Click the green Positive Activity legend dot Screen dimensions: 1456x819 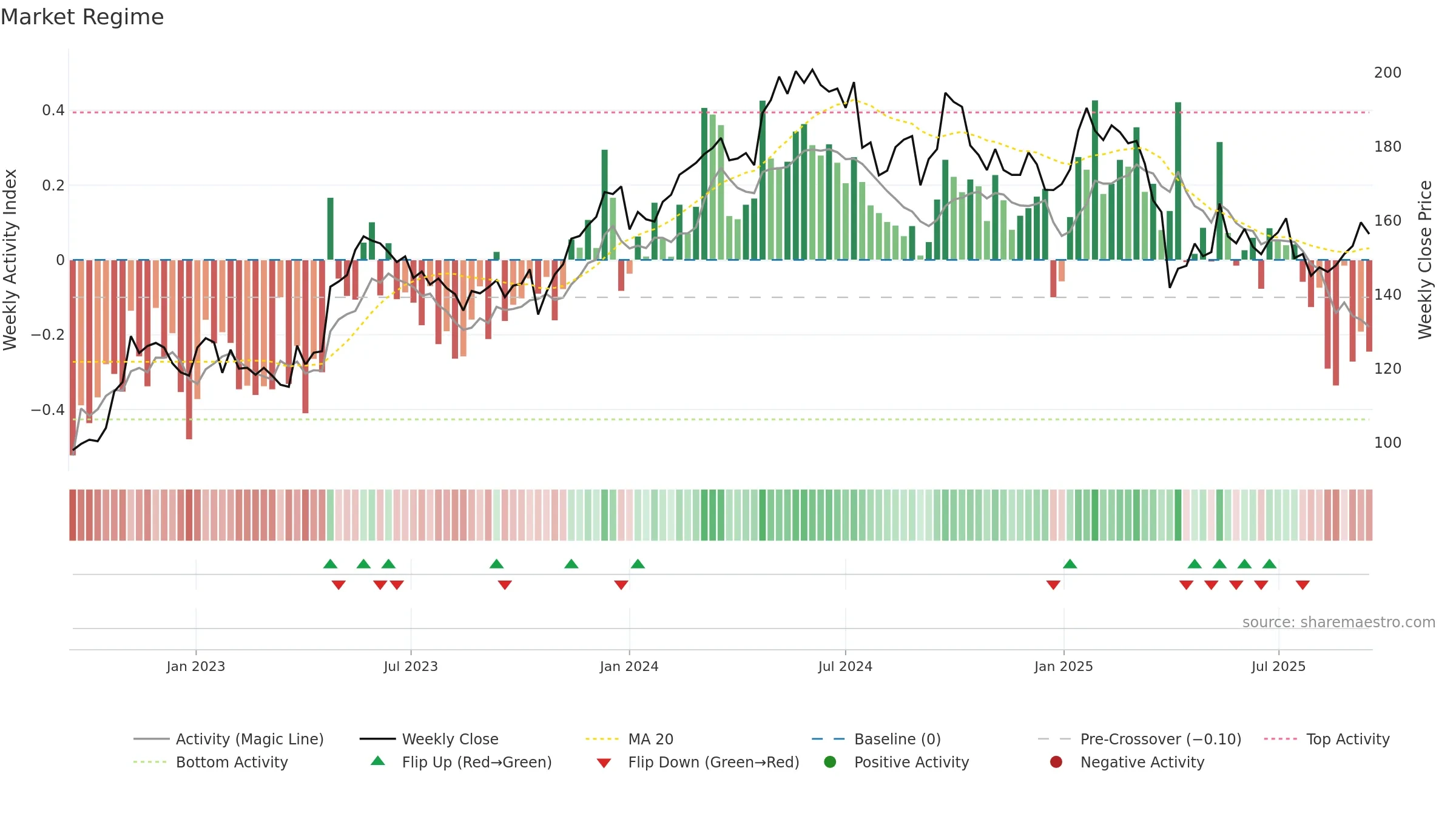(830, 762)
